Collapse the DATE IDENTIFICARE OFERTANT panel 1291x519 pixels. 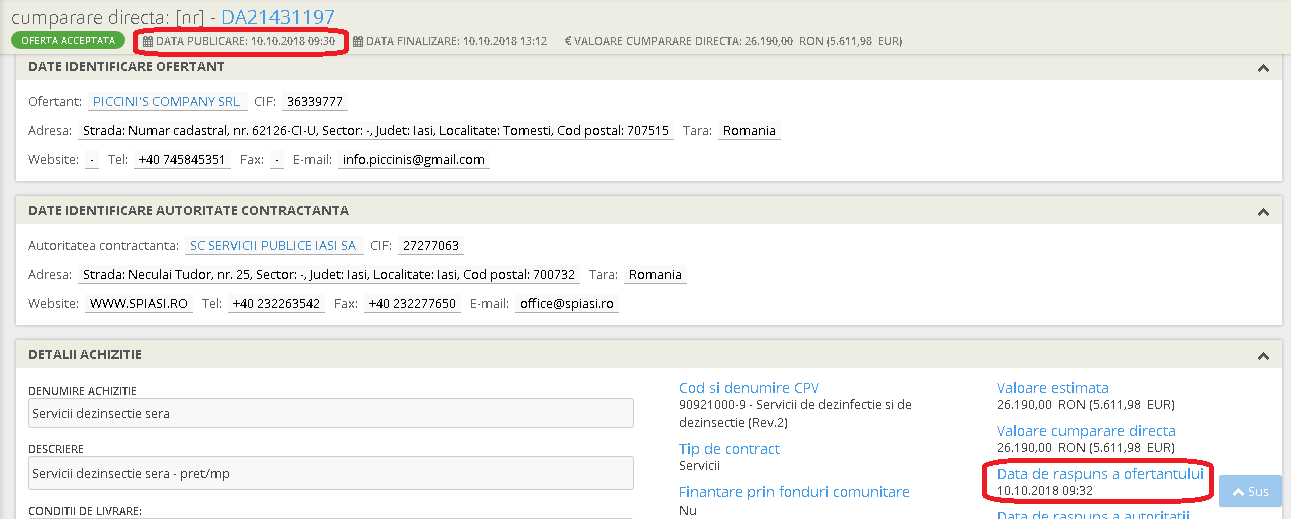click(1263, 68)
